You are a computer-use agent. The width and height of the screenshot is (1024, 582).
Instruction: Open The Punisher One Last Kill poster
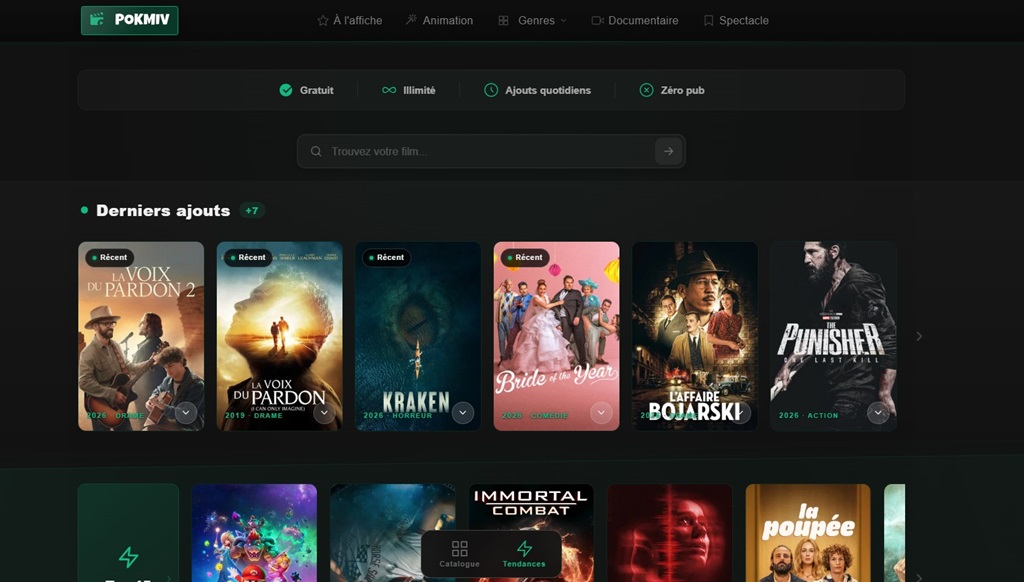pos(833,336)
